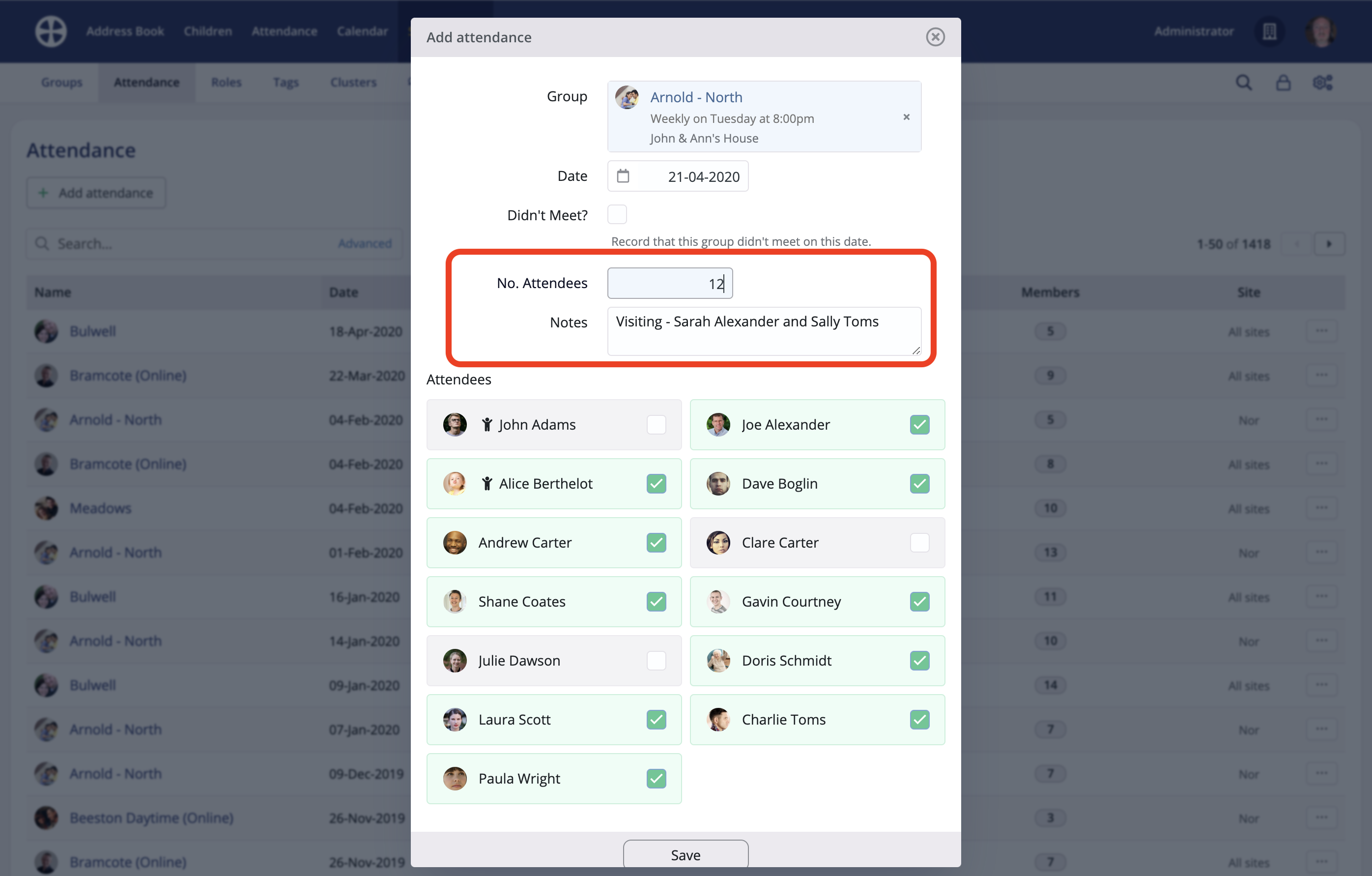The image size is (1372, 876).
Task: Switch to the Roles tab
Action: tap(226, 83)
